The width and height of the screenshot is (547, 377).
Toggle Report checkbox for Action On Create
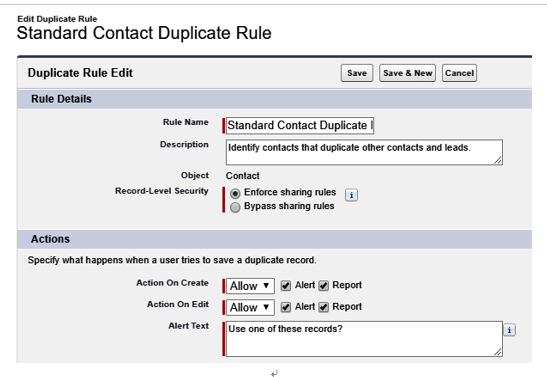click(323, 286)
